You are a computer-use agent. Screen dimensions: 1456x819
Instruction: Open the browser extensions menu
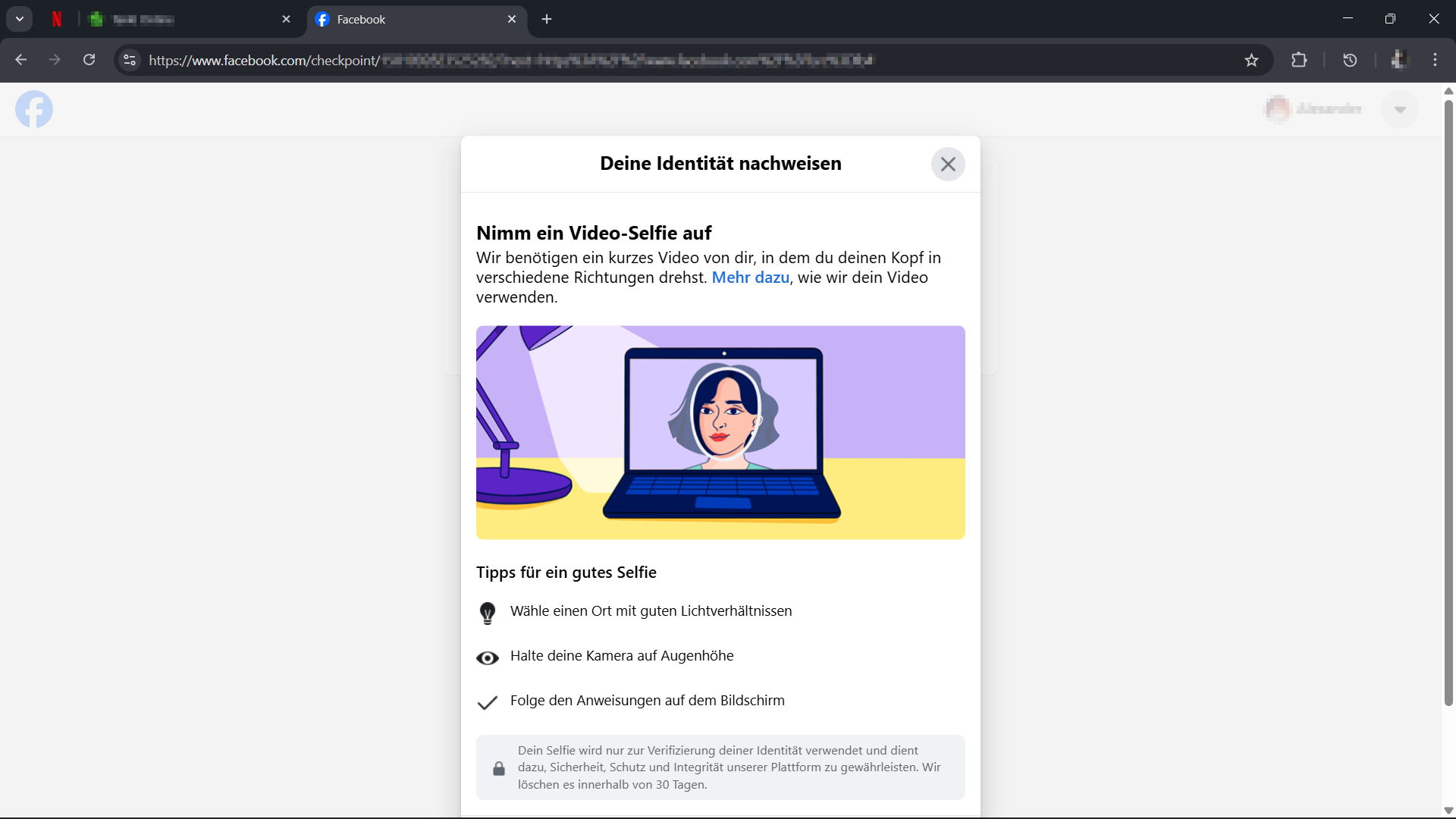(1299, 60)
